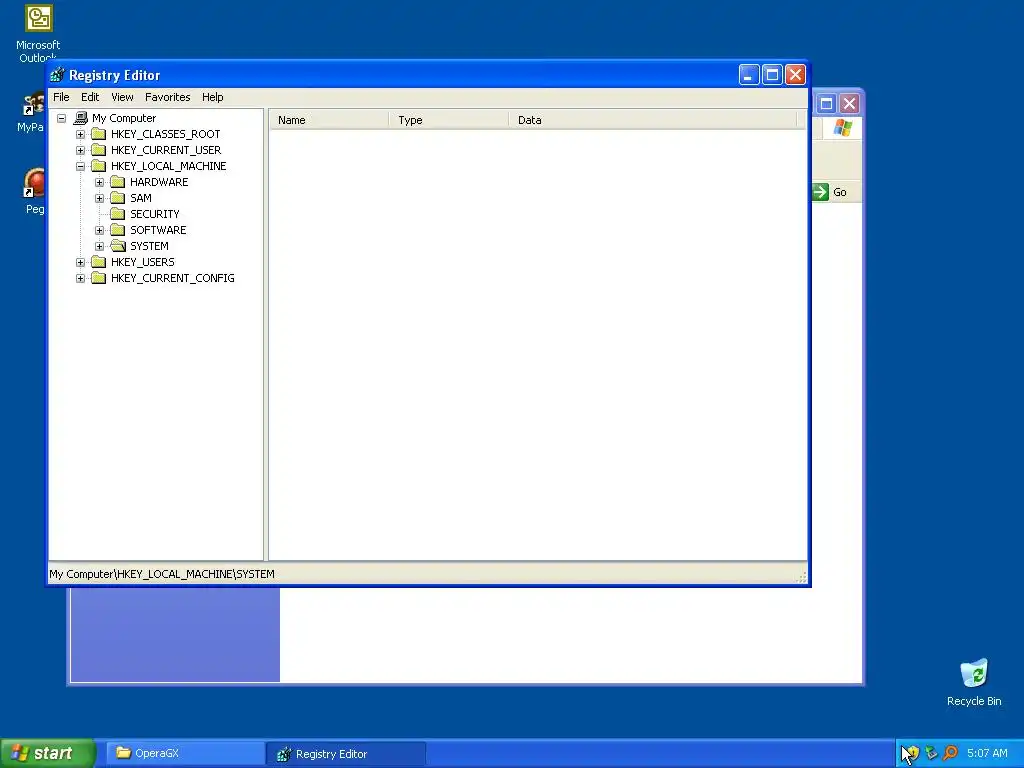The width and height of the screenshot is (1024, 768).
Task: Click the HKEY_USERS folder icon
Action: [99, 262]
